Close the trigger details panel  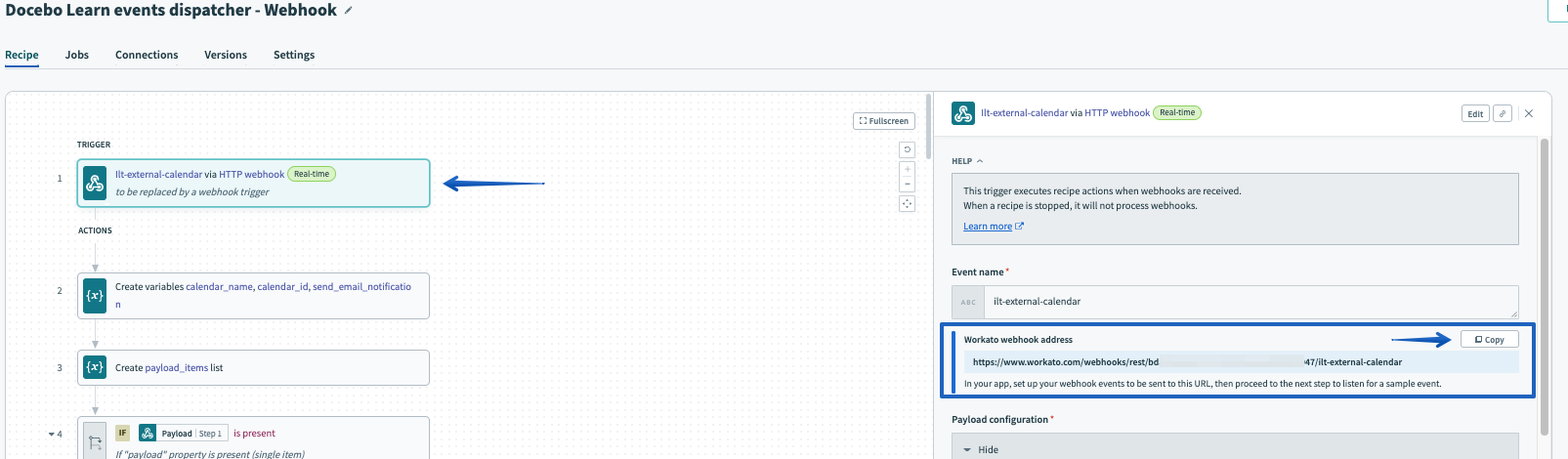click(x=1529, y=113)
